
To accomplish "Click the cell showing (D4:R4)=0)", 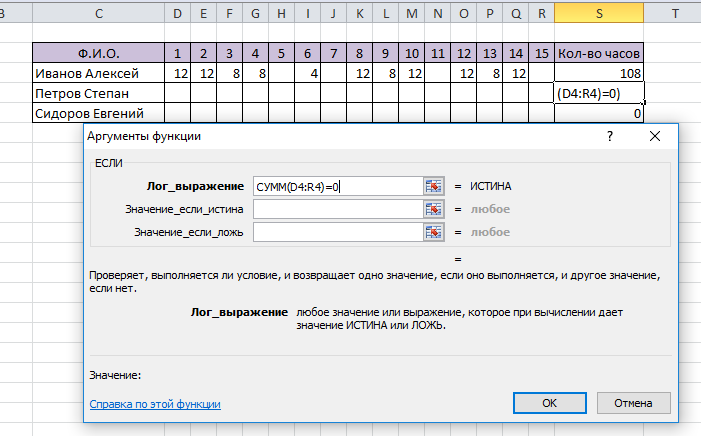I will click(x=599, y=93).
